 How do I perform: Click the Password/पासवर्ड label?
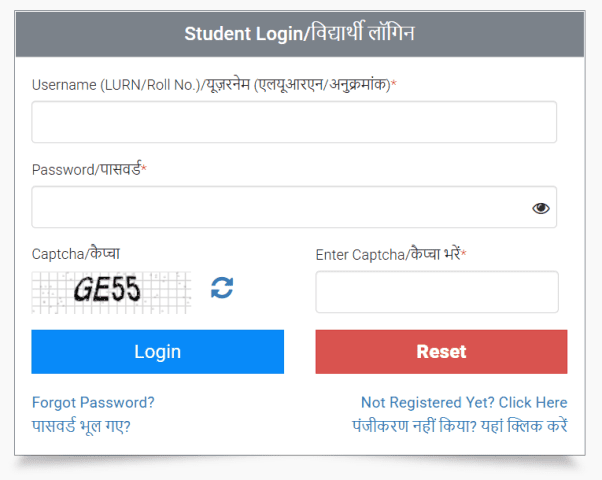coord(86,170)
